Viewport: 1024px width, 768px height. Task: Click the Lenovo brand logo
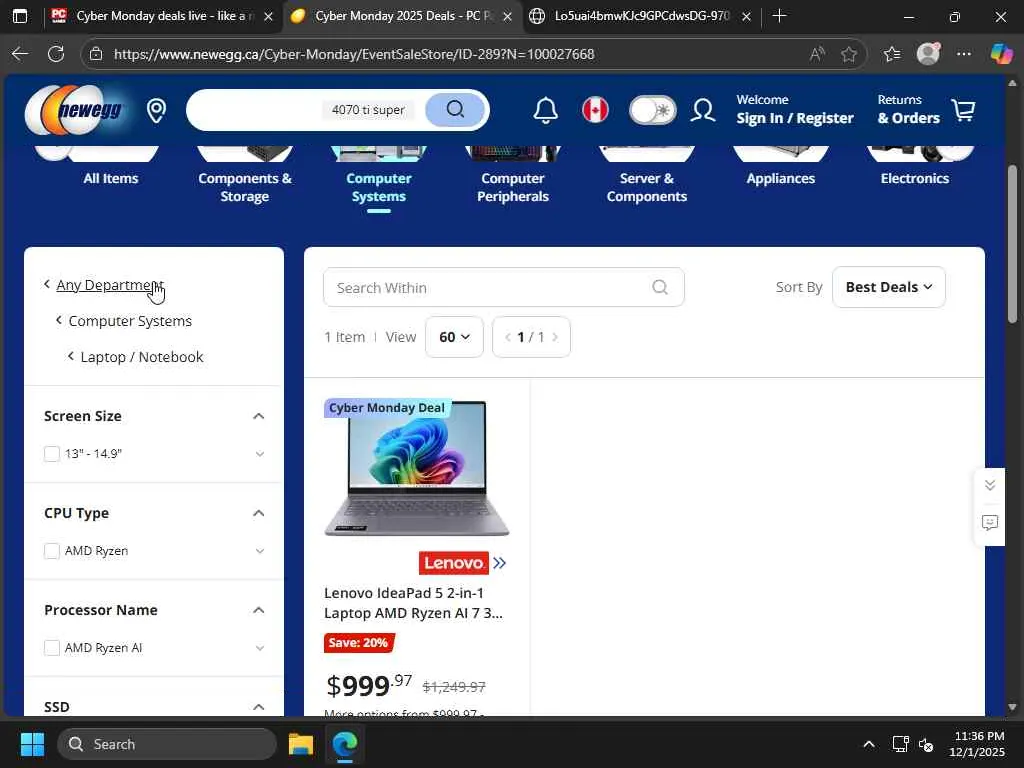point(453,563)
